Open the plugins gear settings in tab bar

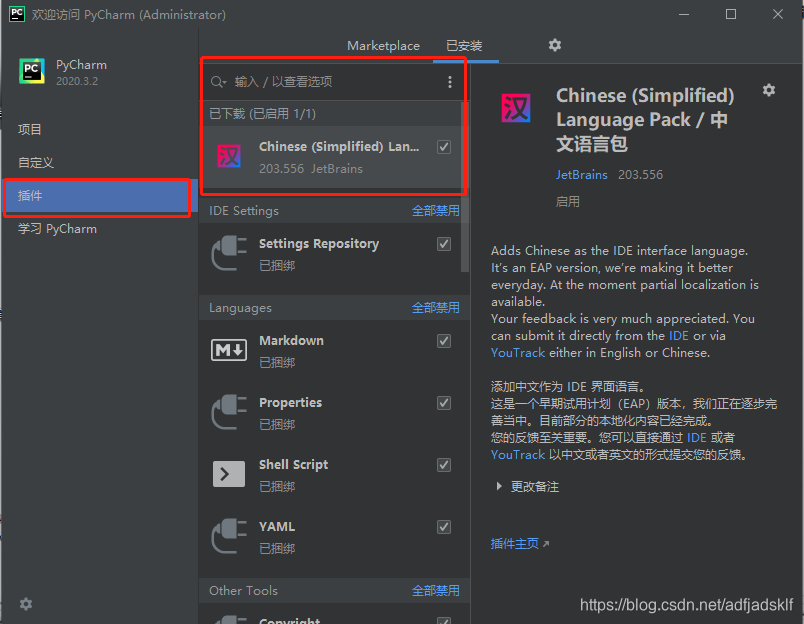click(555, 45)
